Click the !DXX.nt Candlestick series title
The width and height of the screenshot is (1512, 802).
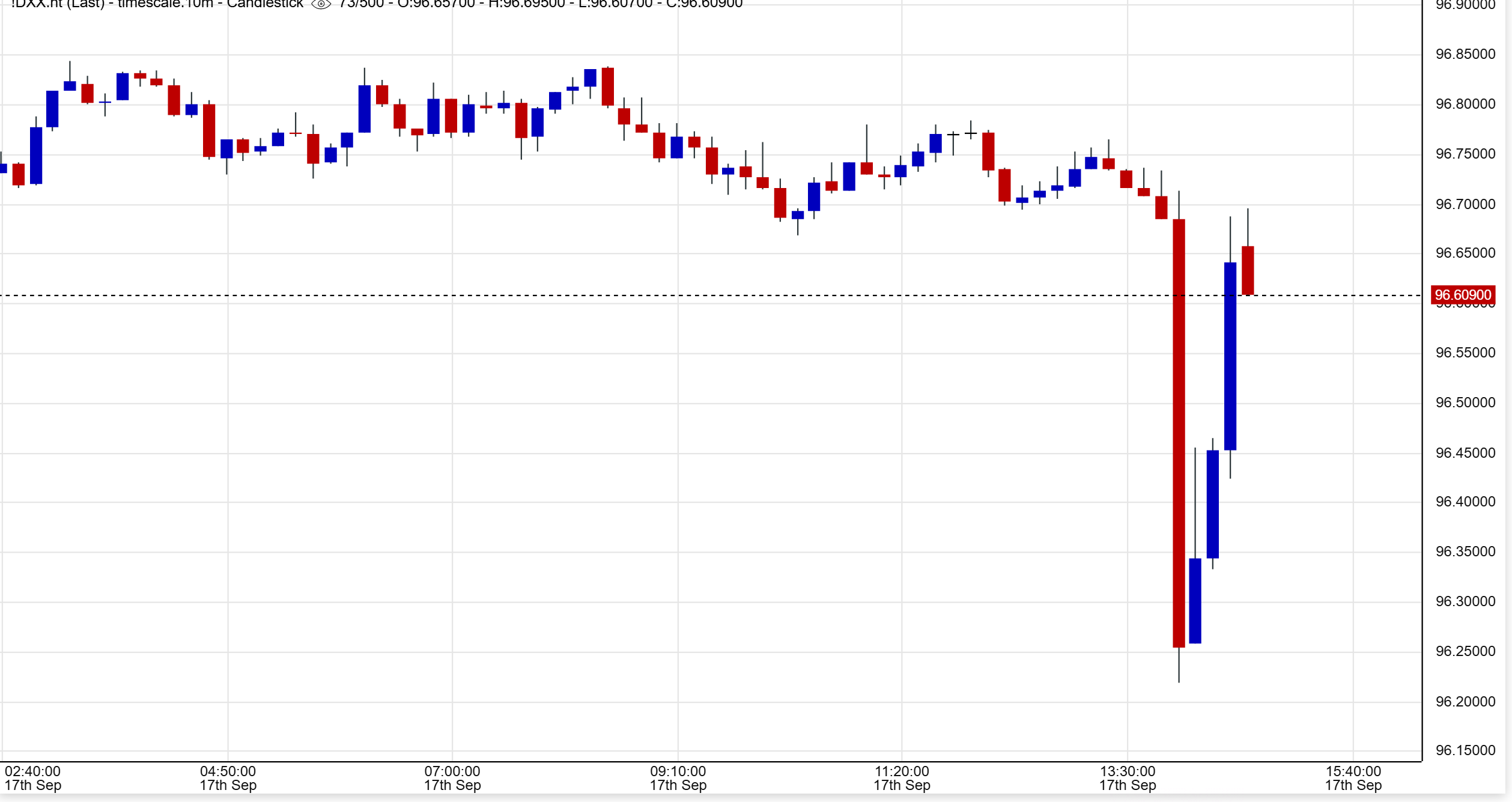(x=157, y=4)
